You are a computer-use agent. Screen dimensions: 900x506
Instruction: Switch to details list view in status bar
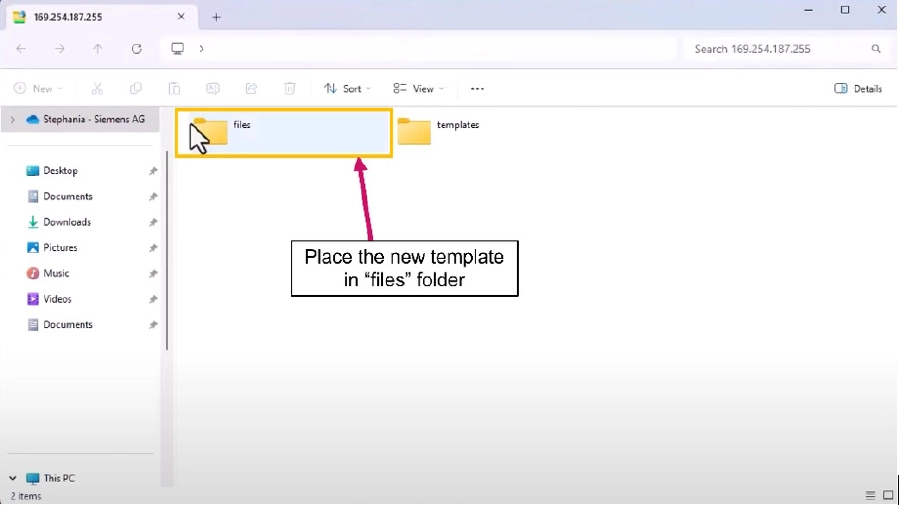[x=871, y=496]
